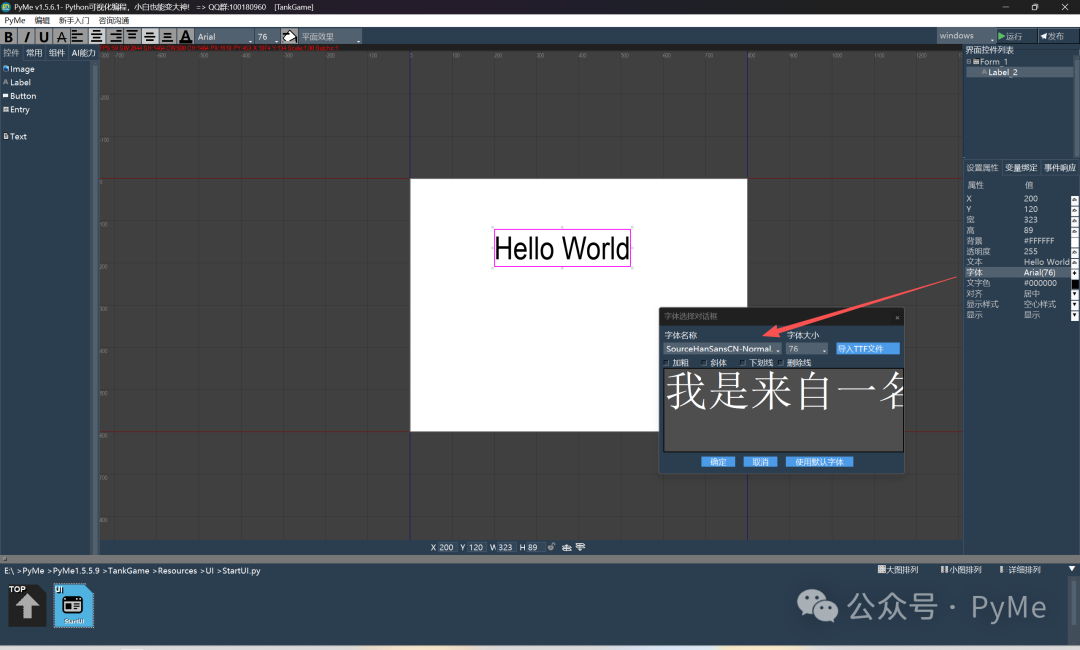This screenshot has height=650, width=1080.
Task: Enable the 加粗 (bold) checkbox
Action: coord(666,362)
